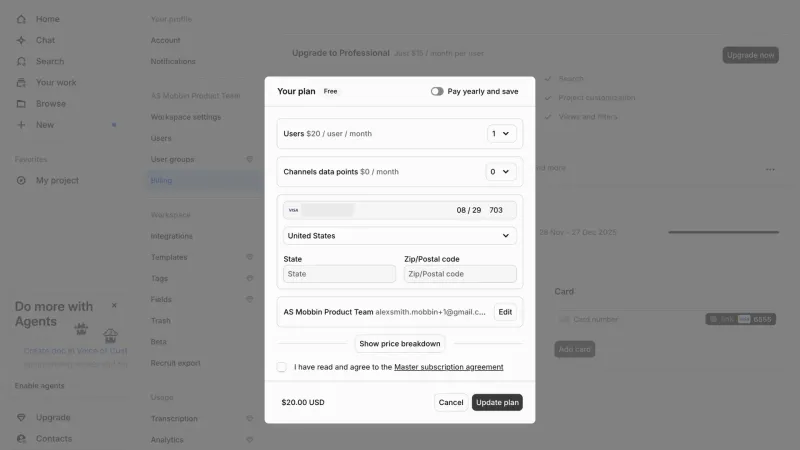
Task: Open the Master subscription agreement link
Action: pyautogui.click(x=448, y=367)
